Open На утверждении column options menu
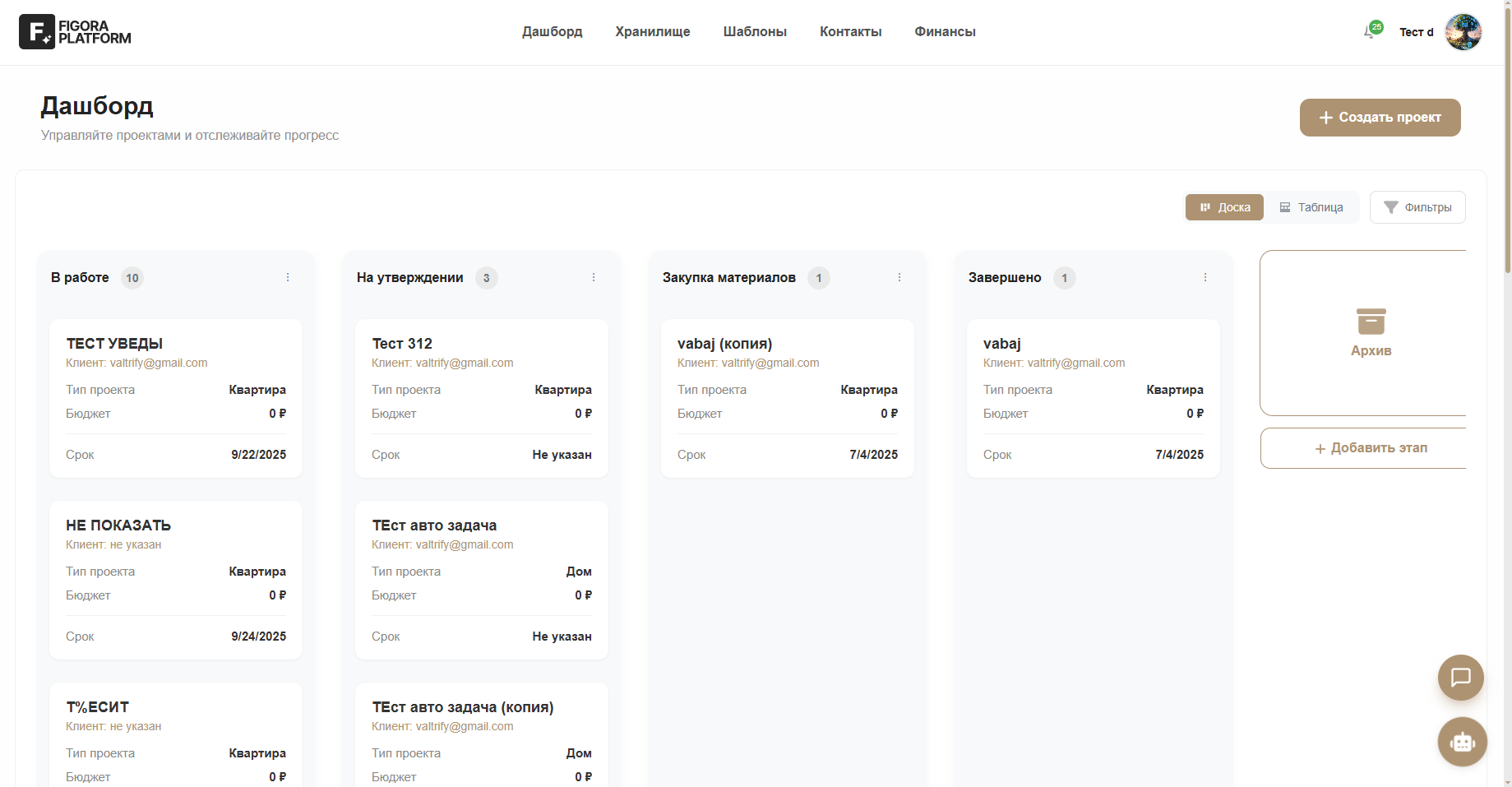Screen dimensions: 1512x787 point(594,278)
